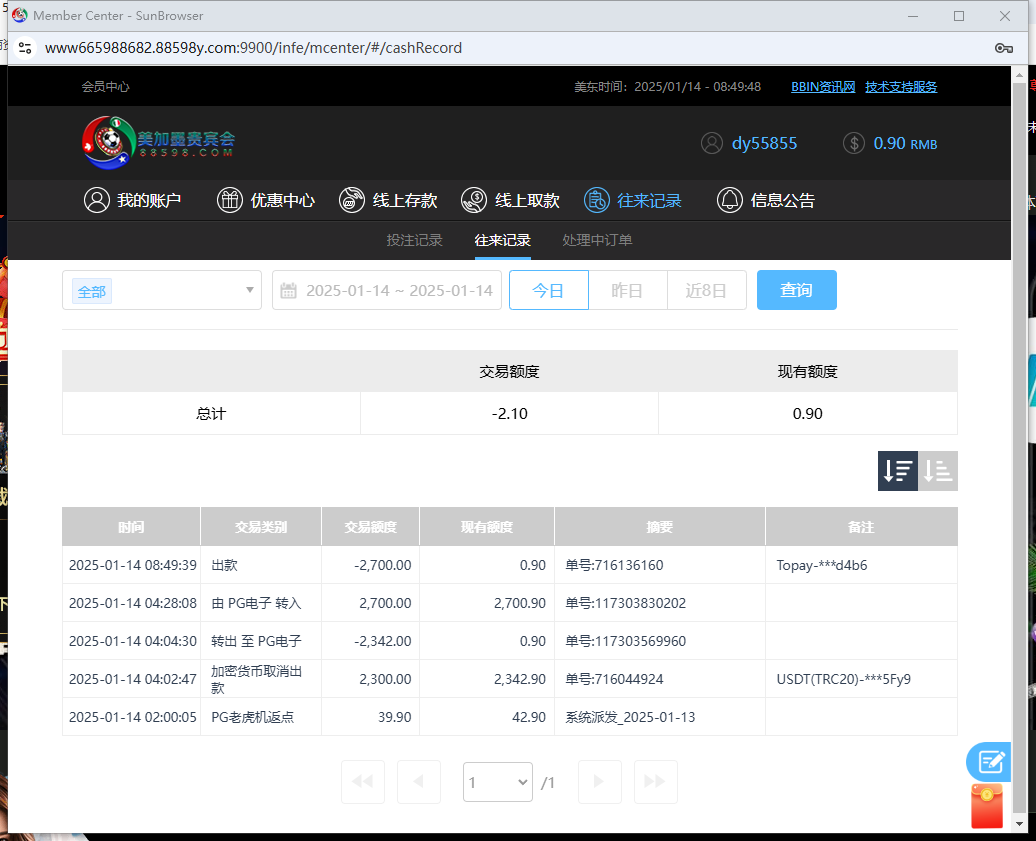Click the 信息公告 announcements bell icon

pos(730,200)
